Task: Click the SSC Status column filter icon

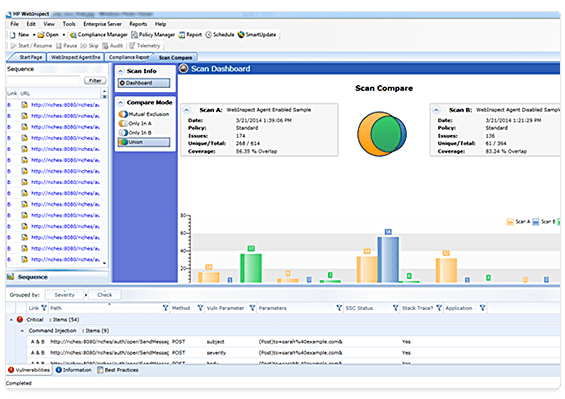Action: [396, 308]
